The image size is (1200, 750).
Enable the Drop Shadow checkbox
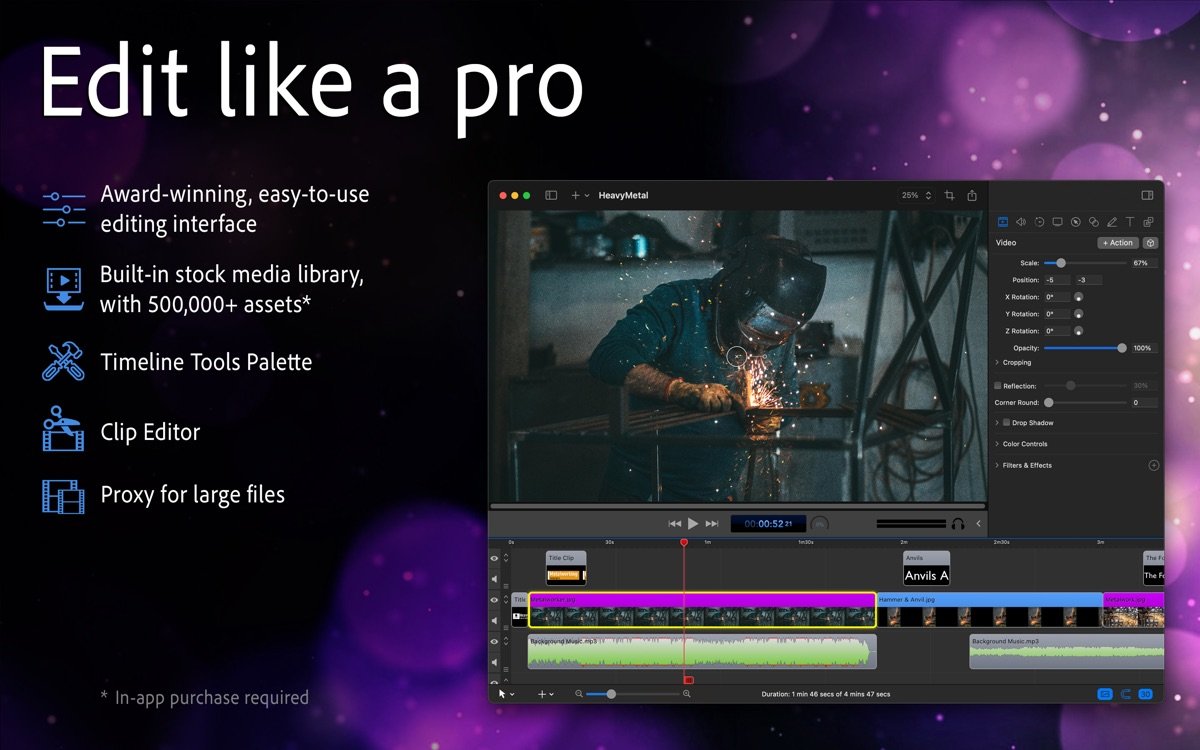1006,423
